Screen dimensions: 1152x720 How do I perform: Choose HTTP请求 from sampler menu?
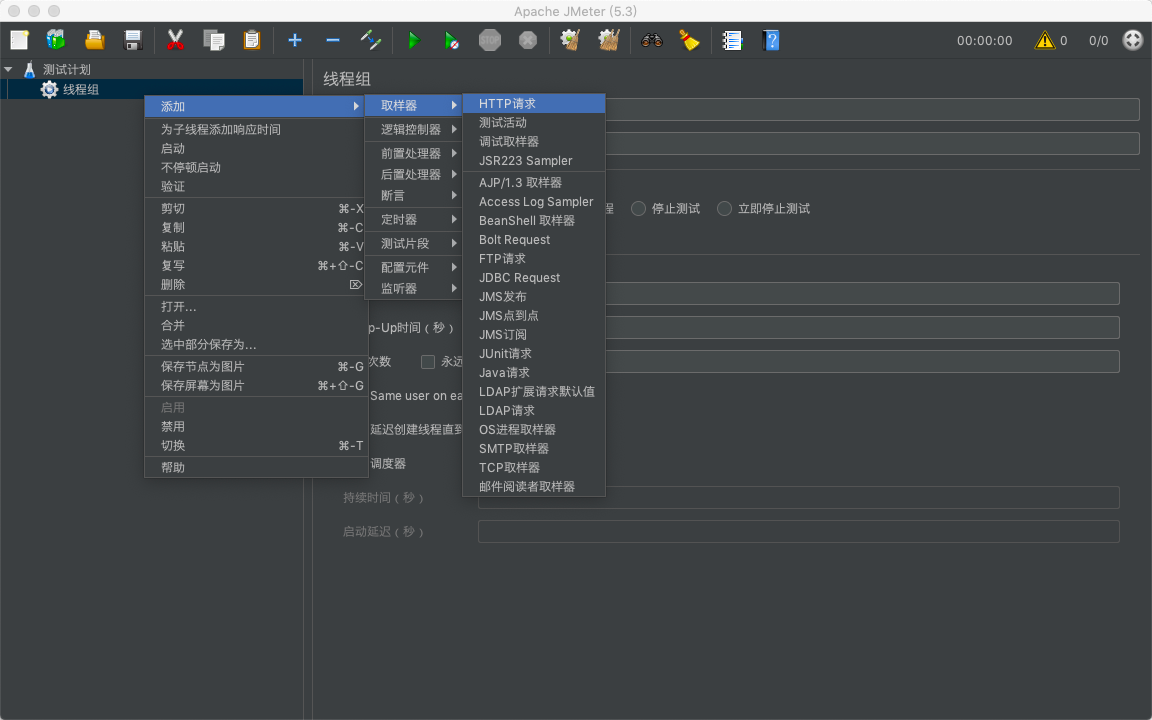click(534, 104)
